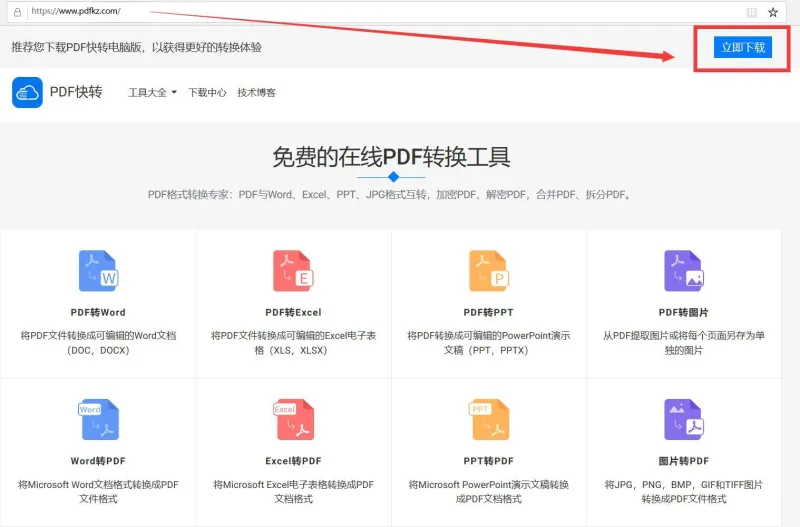800x527 pixels.
Task: Click the subtitle starting 'PDF格式转换专家'
Action: tap(390, 194)
